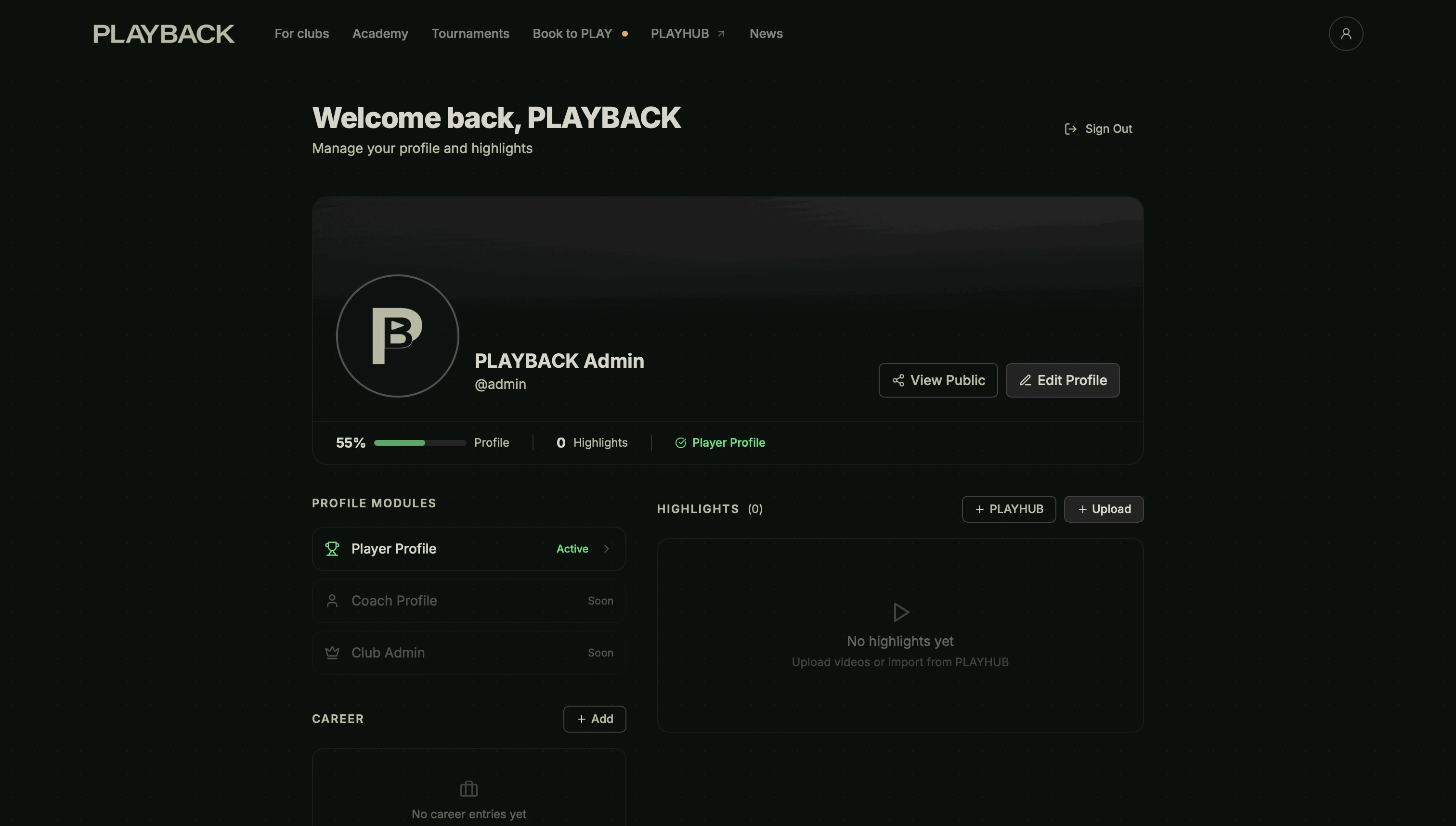This screenshot has width=1456, height=826.
Task: Click the checkmark icon beside Player Profile status
Action: 680,442
